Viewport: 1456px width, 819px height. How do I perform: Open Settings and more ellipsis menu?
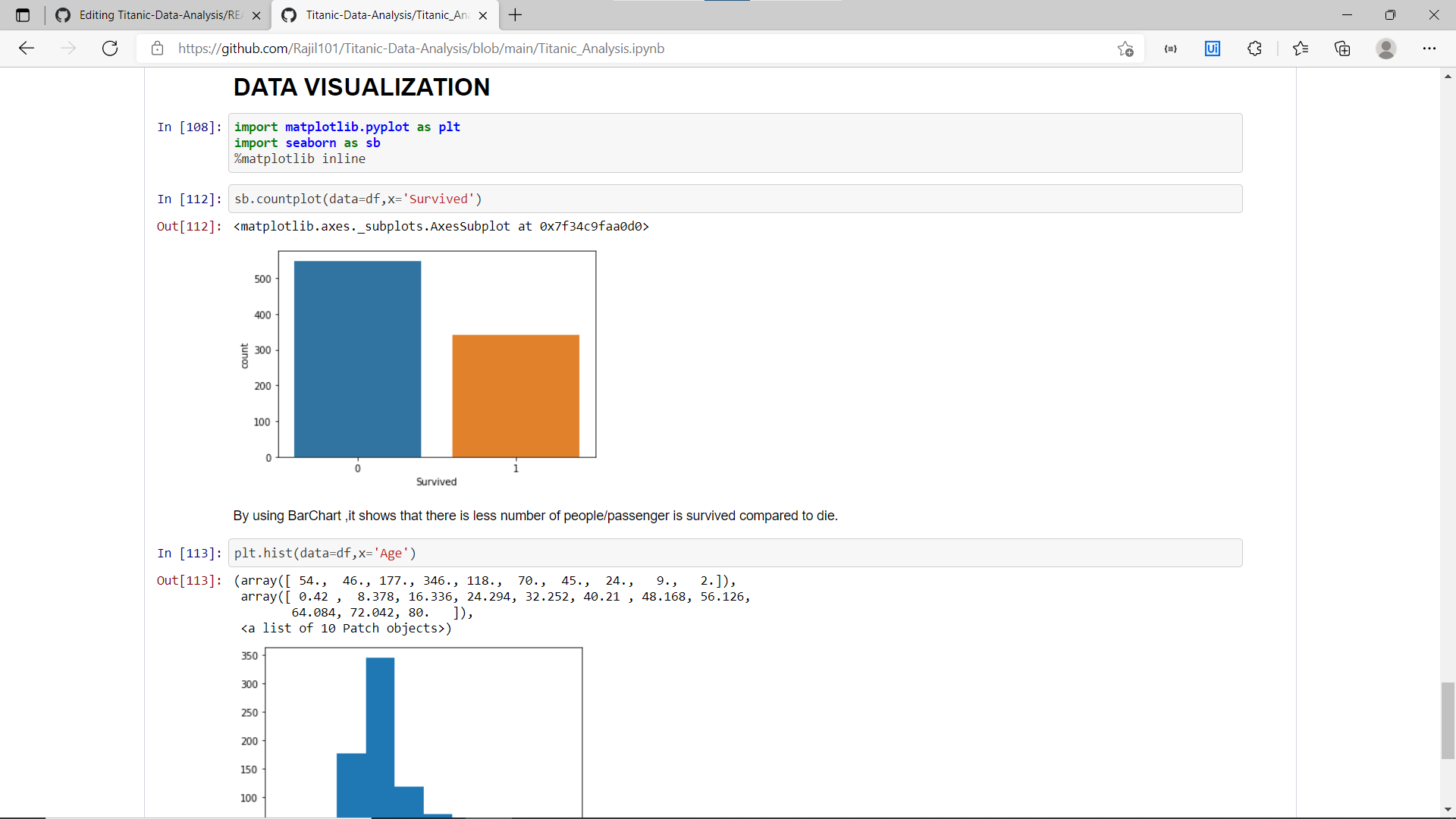[x=1429, y=49]
